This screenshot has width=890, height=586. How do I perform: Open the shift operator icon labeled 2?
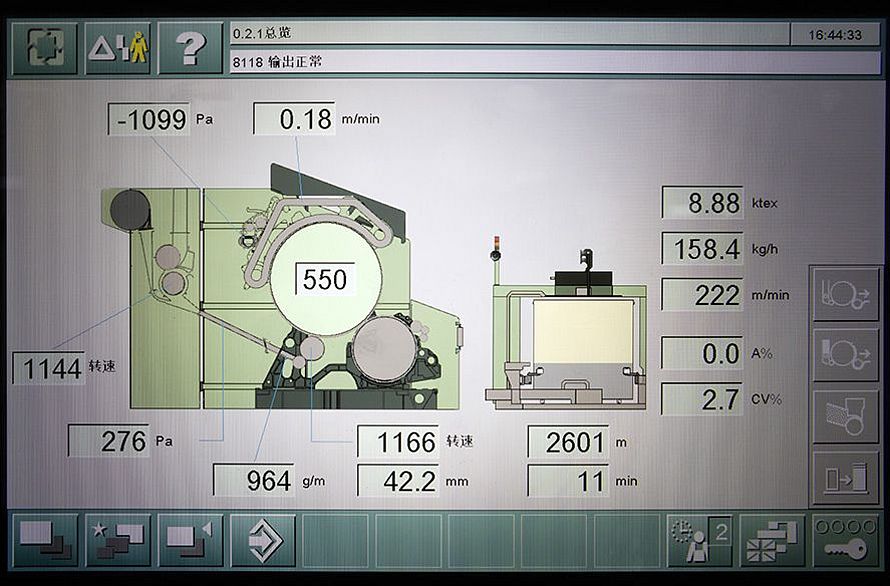pyautogui.click(x=699, y=540)
